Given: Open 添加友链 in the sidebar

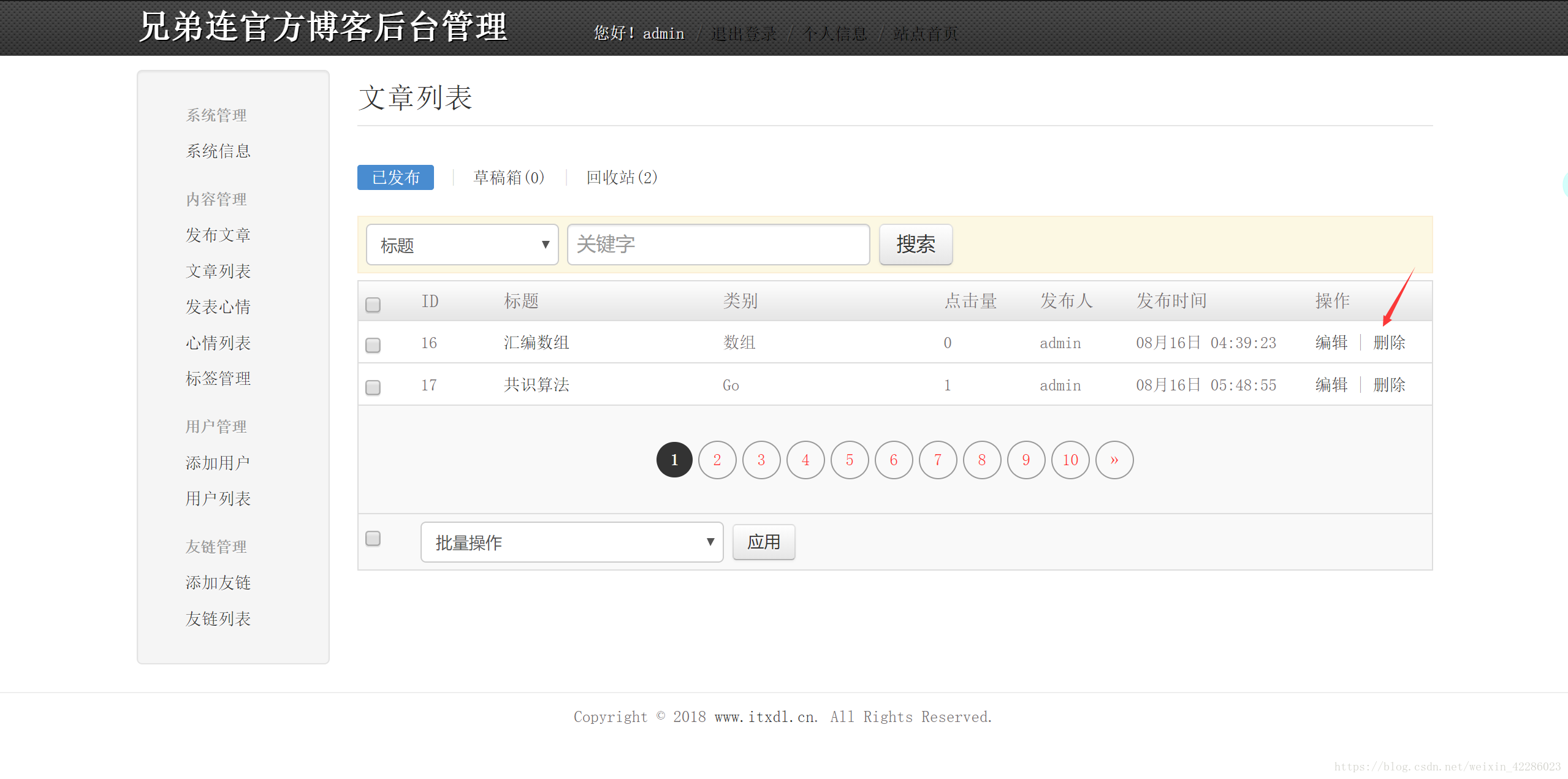Looking at the screenshot, I should (x=218, y=582).
